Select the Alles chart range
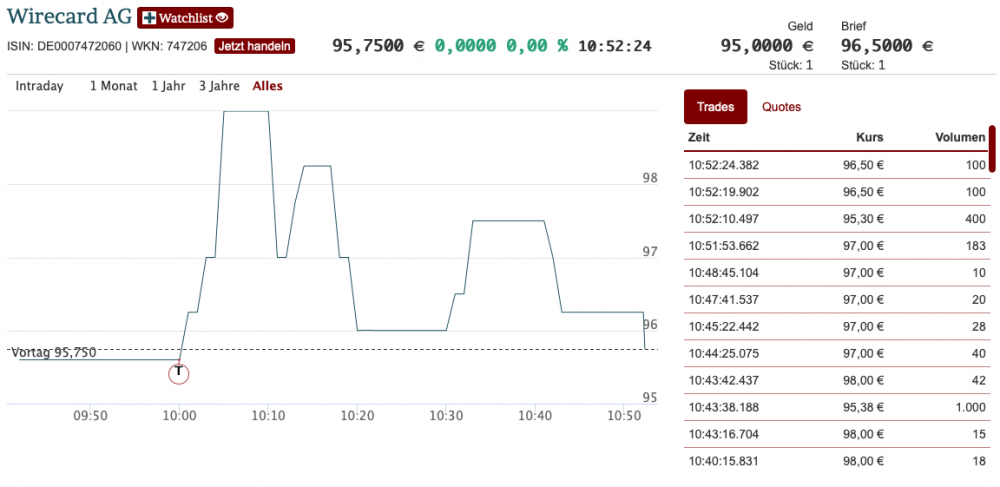The image size is (1000, 487). (x=268, y=86)
